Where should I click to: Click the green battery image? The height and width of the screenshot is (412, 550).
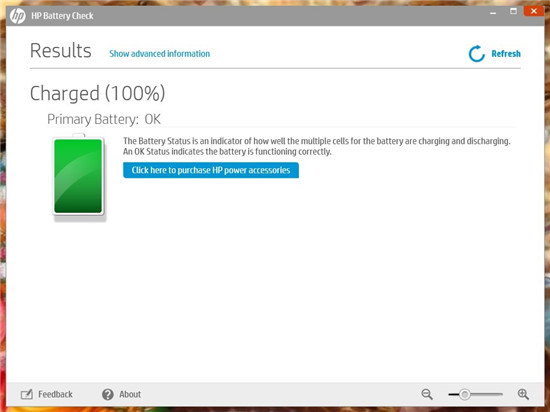[x=79, y=176]
